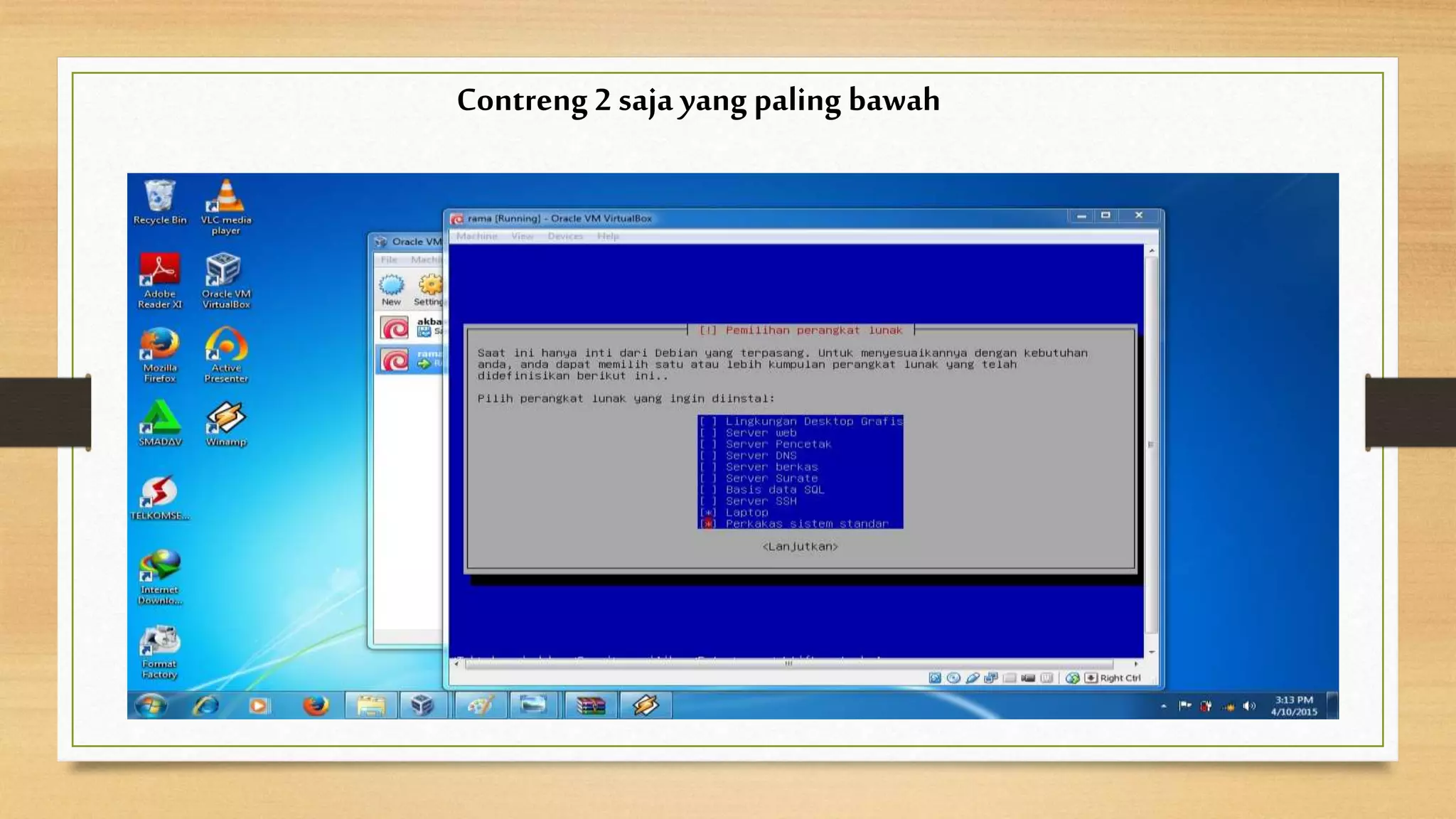Click Show Desktop button at taskbar end
Screen dimensions: 1456x819
1333,705
